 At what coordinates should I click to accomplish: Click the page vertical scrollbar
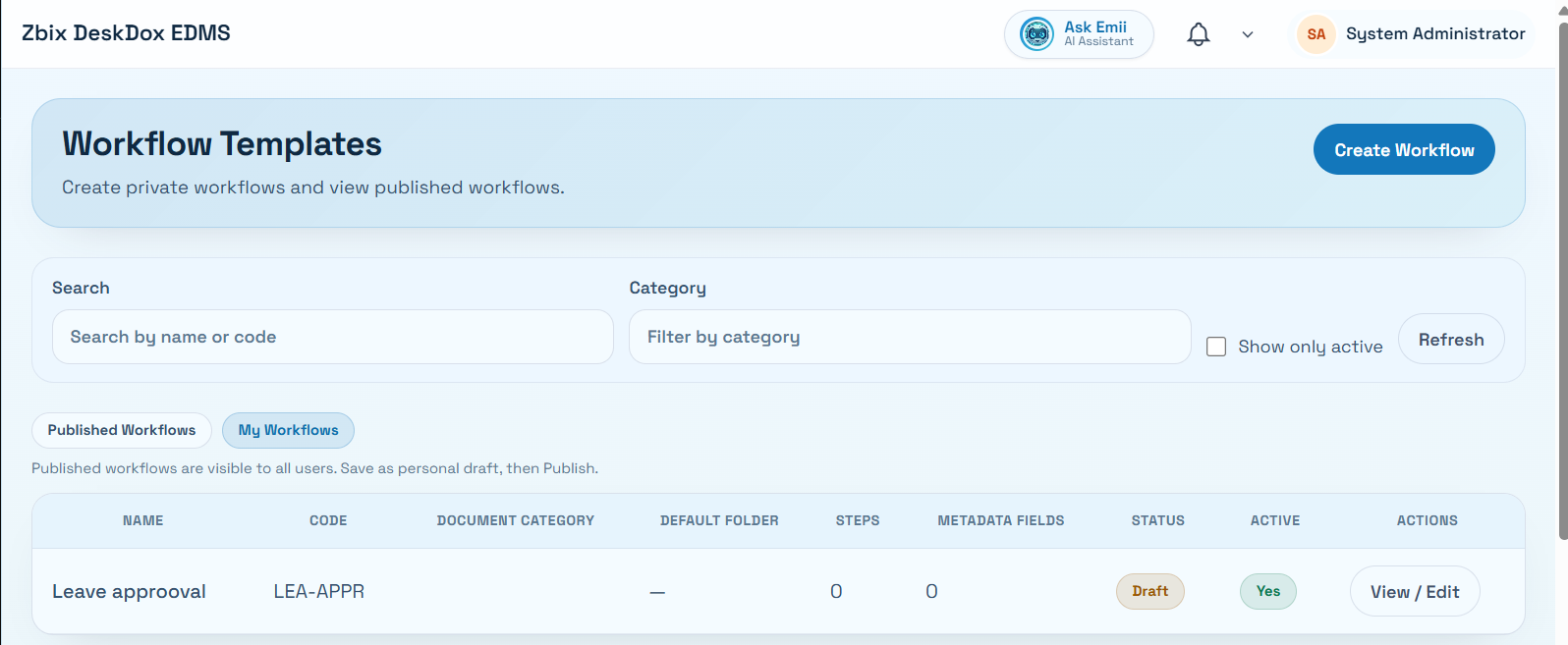click(x=1563, y=280)
